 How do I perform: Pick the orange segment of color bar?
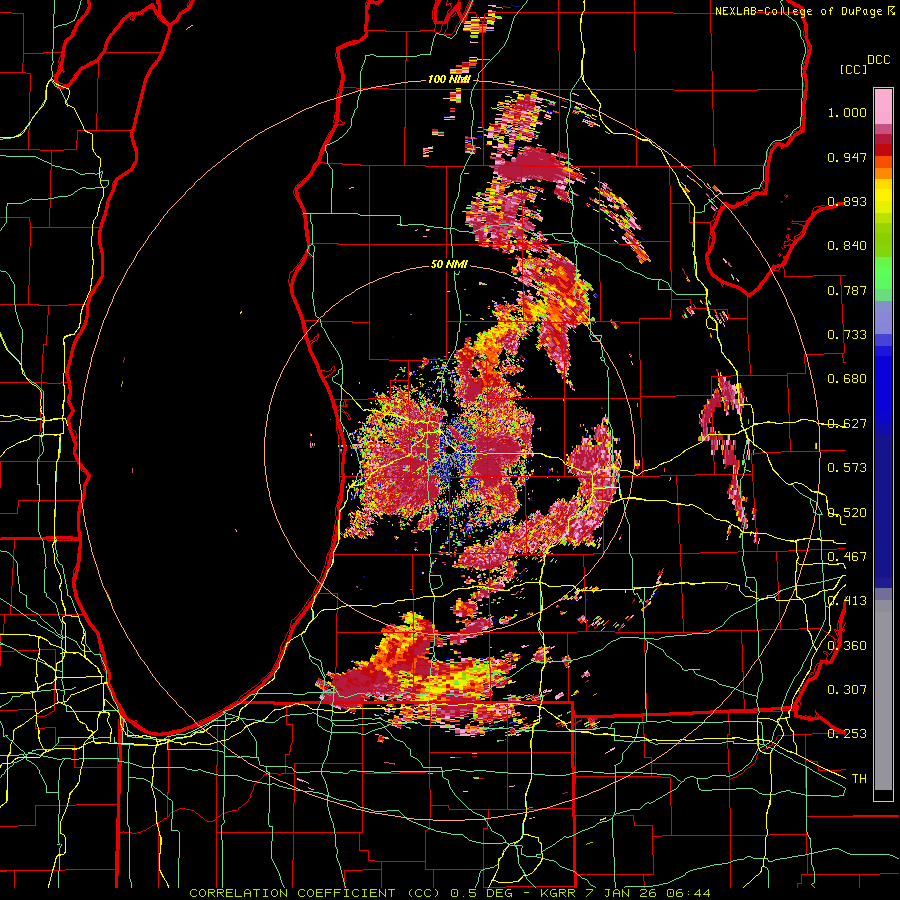883,174
